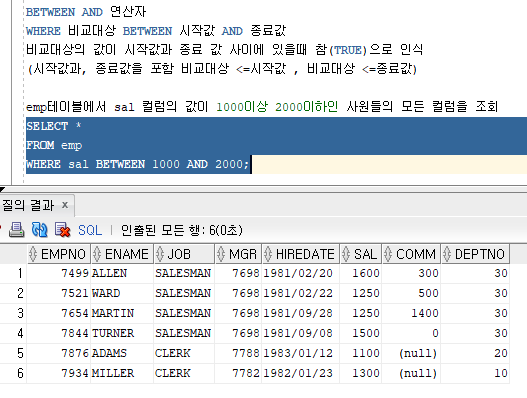Sort by JOB column header
Viewport: 527px width, 398px height.
[184, 254]
